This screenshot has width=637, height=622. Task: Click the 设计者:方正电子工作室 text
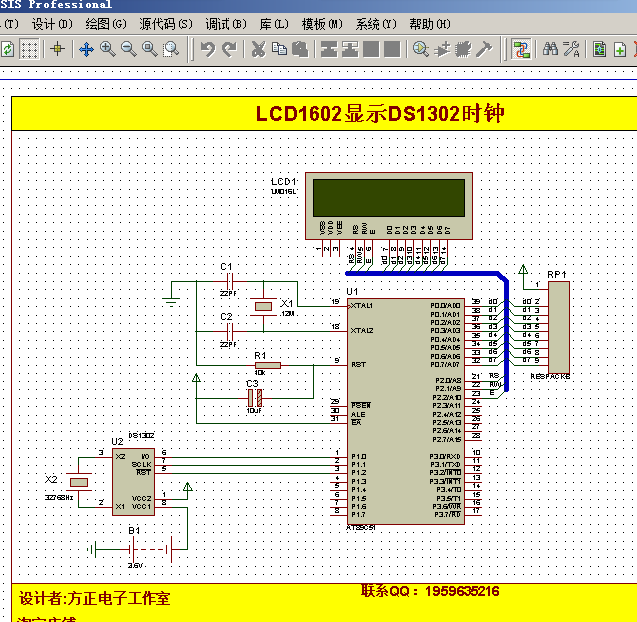click(94, 598)
